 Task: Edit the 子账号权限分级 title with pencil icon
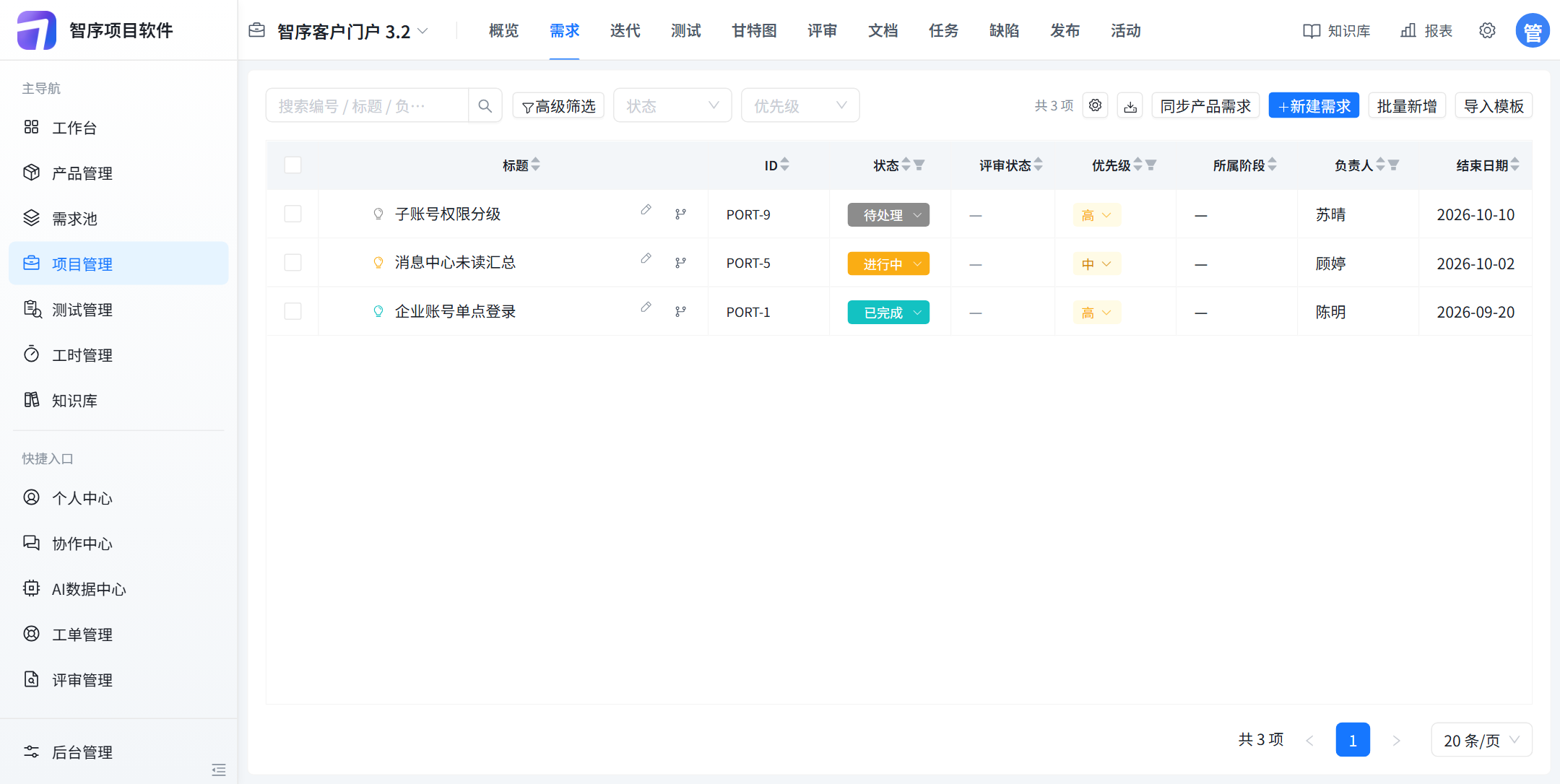646,210
